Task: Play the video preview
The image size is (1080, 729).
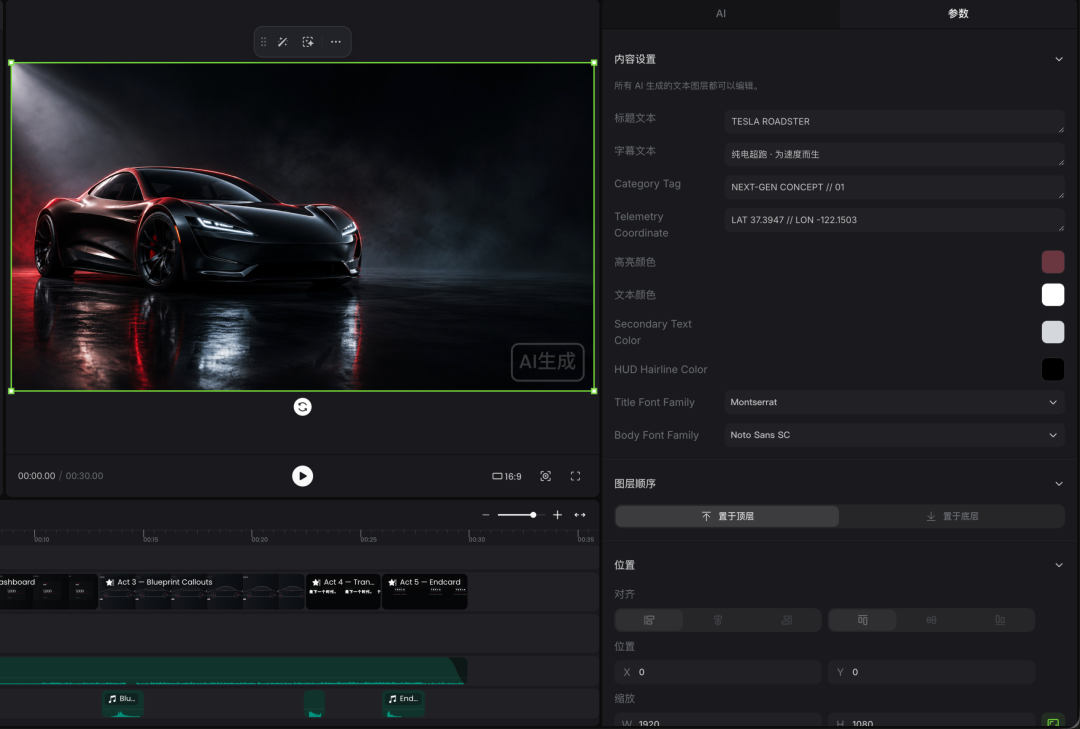Action: (302, 476)
